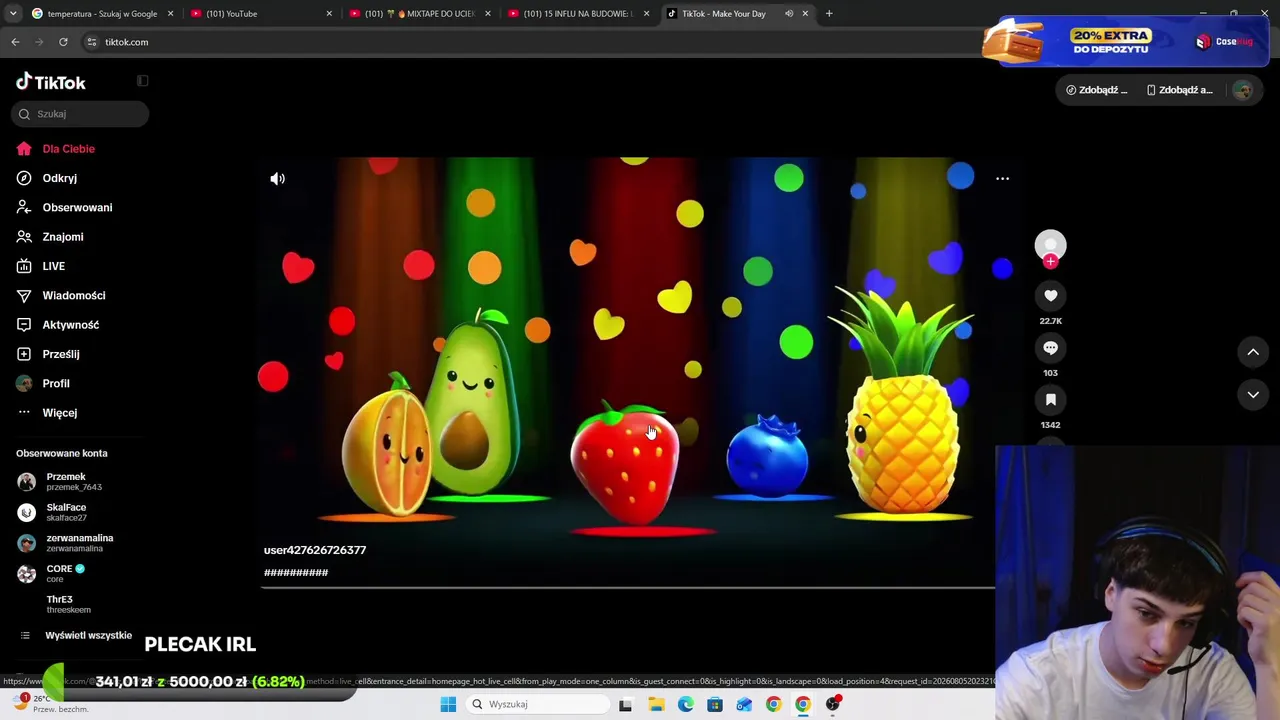Follow the creator with the plus badge

click(1050, 262)
